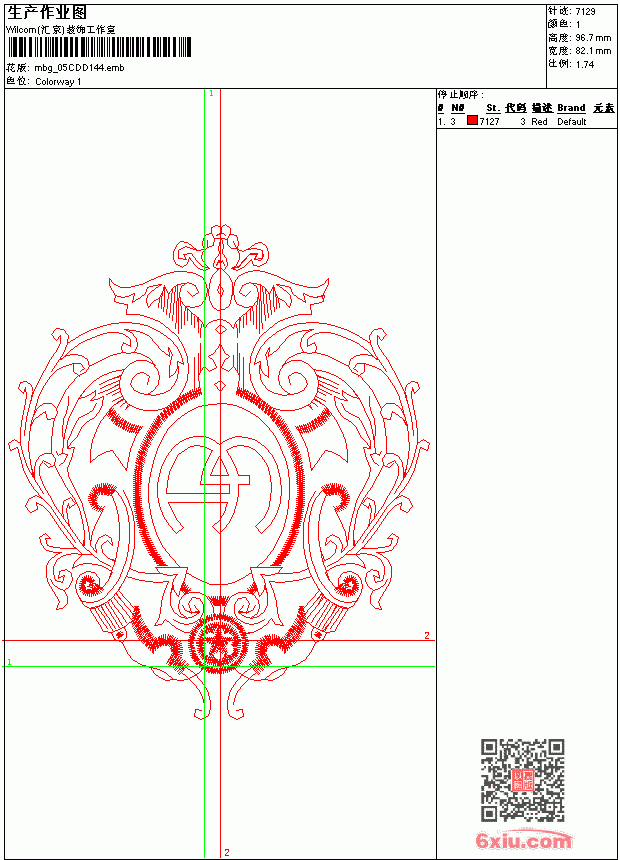Viewport: 620px width, 860px height.
Task: Click green marker 1 at top guideline
Action: point(211,93)
